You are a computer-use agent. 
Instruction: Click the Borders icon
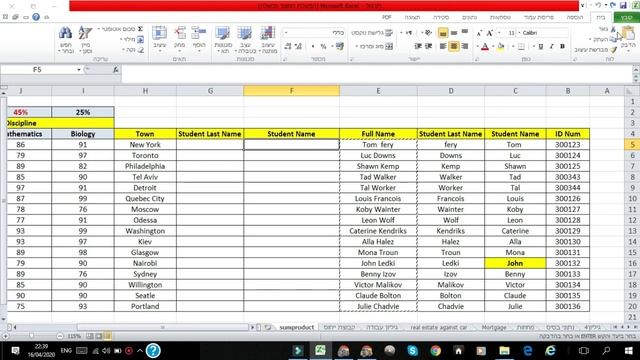pos(521,47)
